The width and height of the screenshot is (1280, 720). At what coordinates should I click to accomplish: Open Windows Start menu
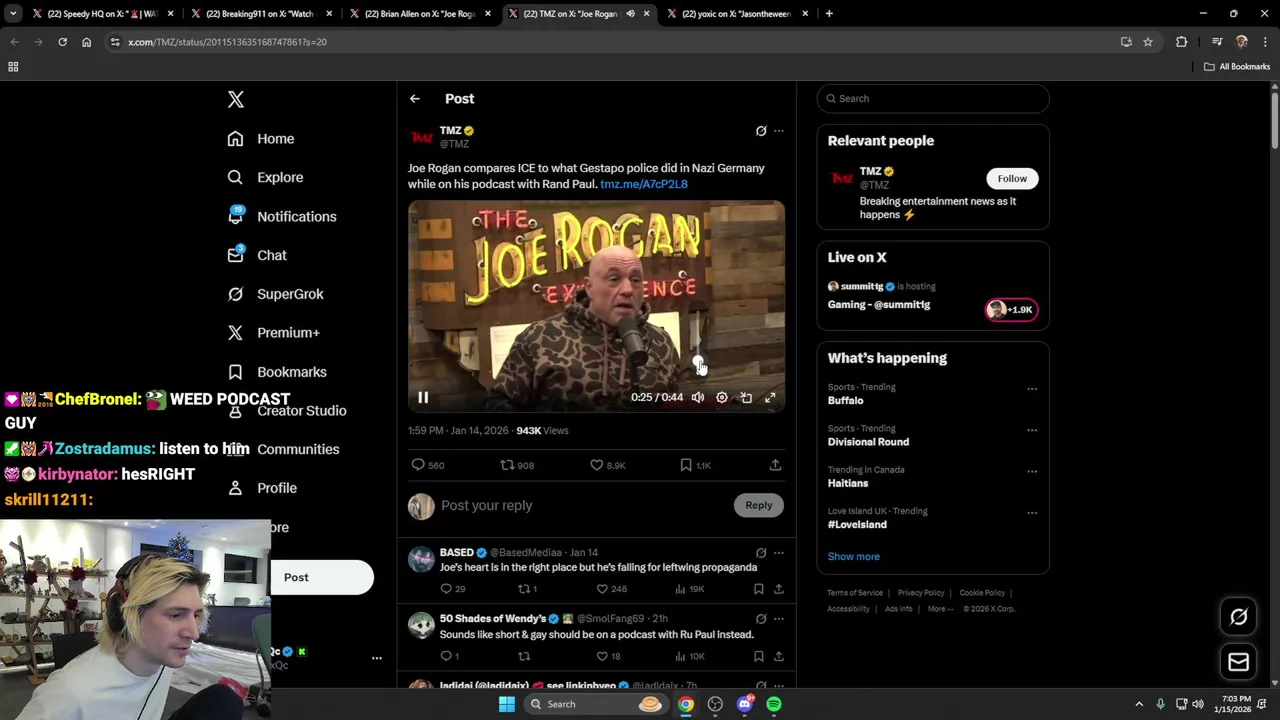point(507,704)
